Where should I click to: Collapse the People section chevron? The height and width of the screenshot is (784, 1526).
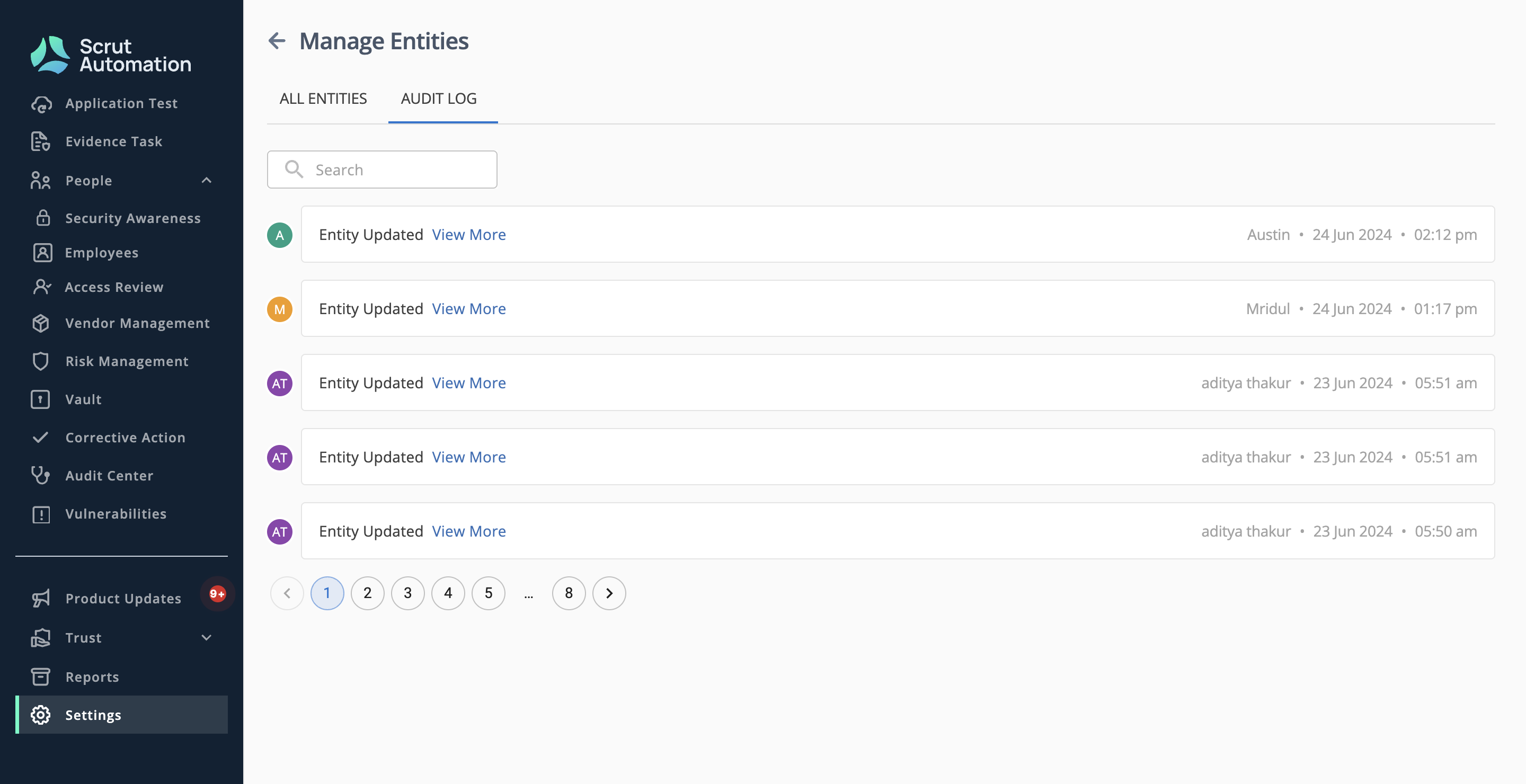(206, 181)
